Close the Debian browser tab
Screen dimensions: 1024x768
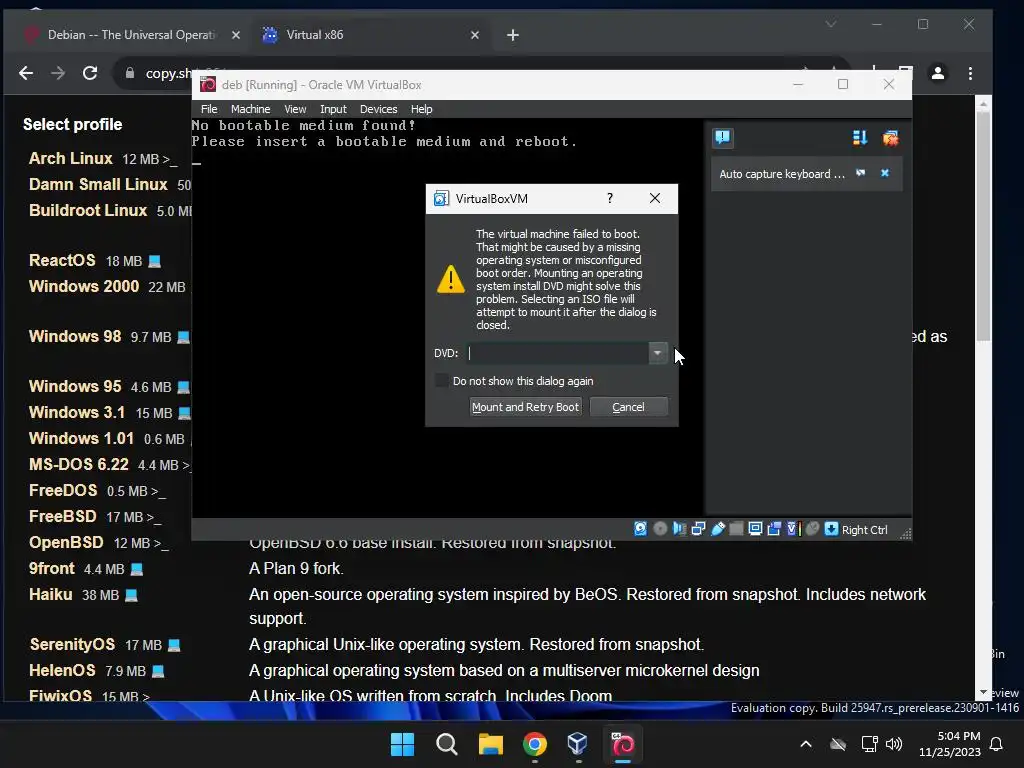click(x=236, y=35)
